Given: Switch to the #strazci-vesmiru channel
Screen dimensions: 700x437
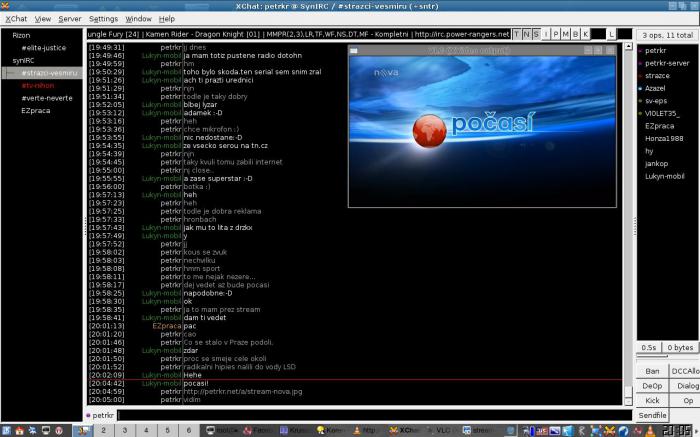Looking at the screenshot, I should pos(49,73).
